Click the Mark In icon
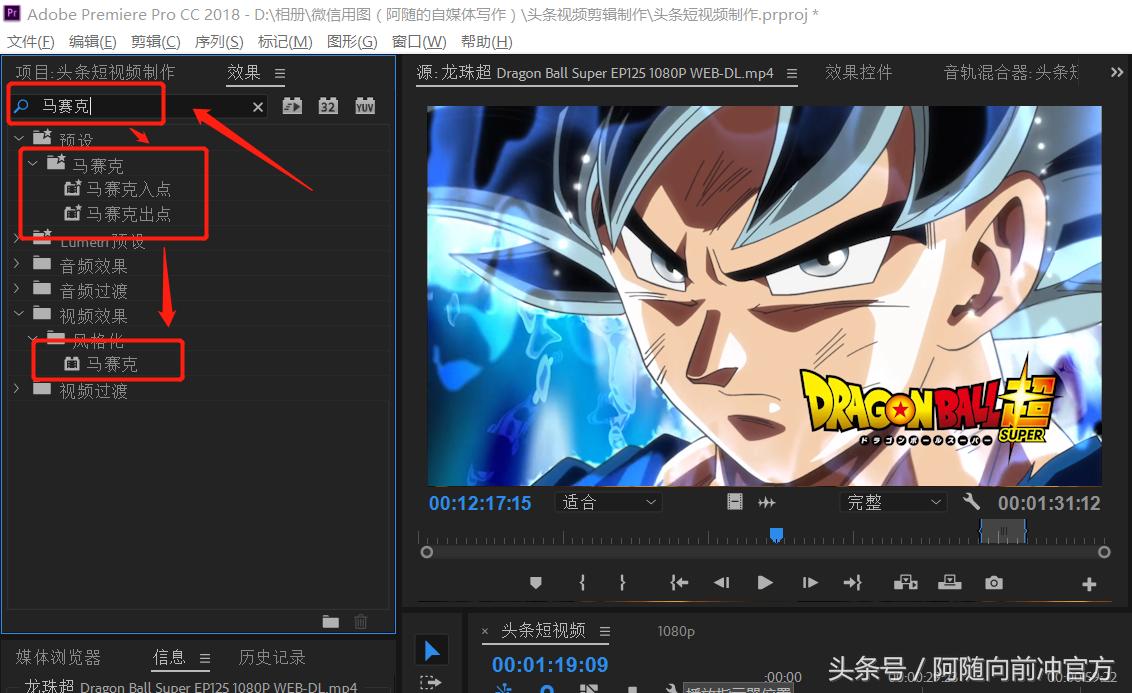Viewport: 1132px width, 693px height. click(581, 582)
